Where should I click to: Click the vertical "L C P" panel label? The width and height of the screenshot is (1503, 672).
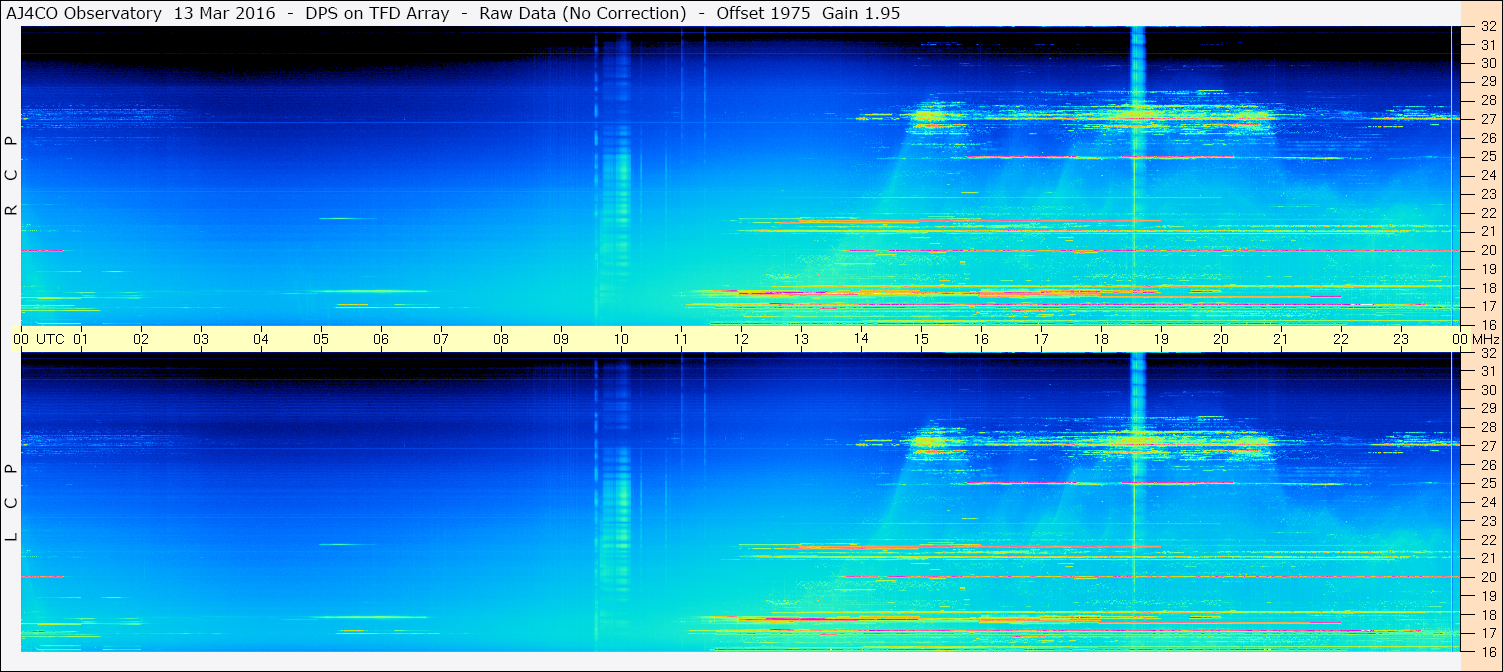(12, 503)
